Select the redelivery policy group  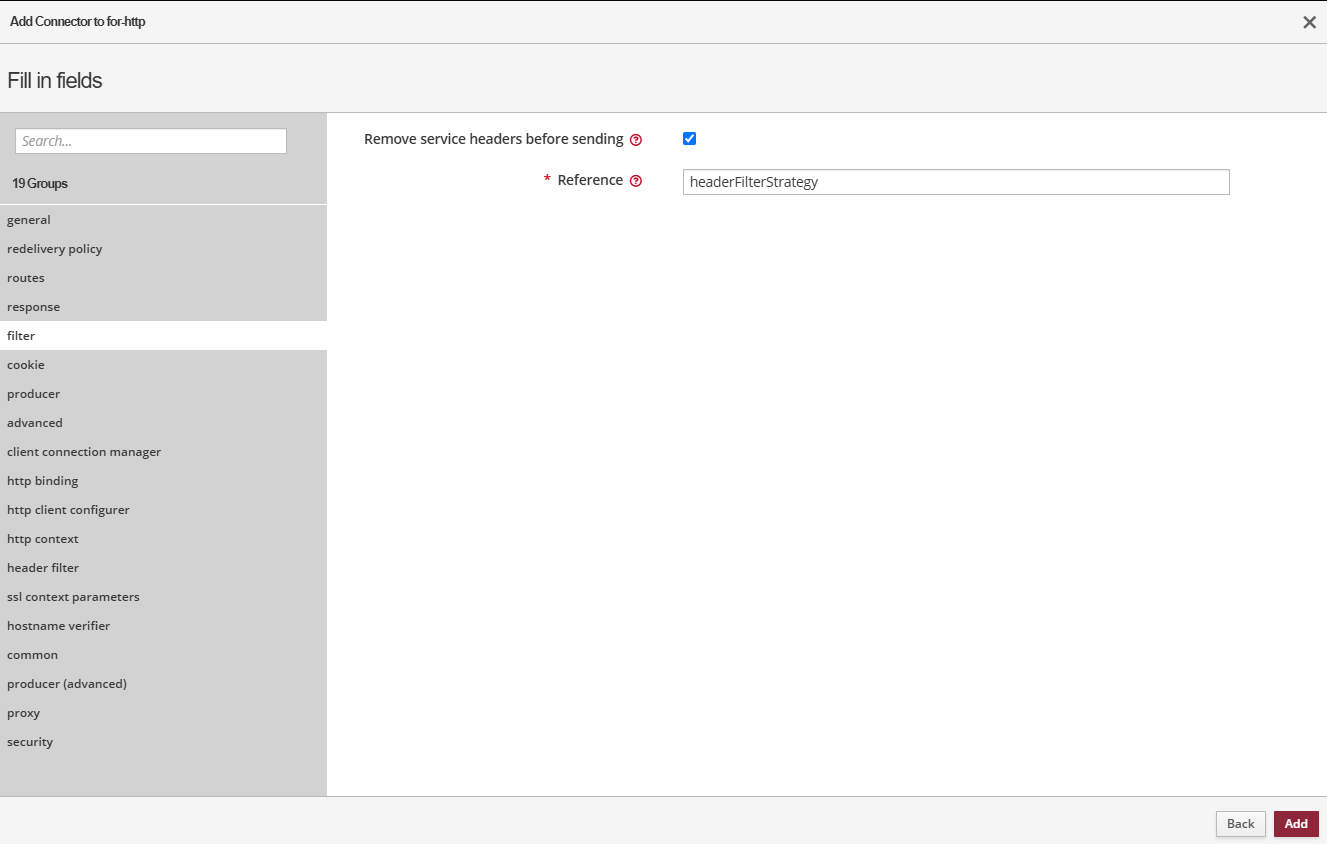coord(55,249)
